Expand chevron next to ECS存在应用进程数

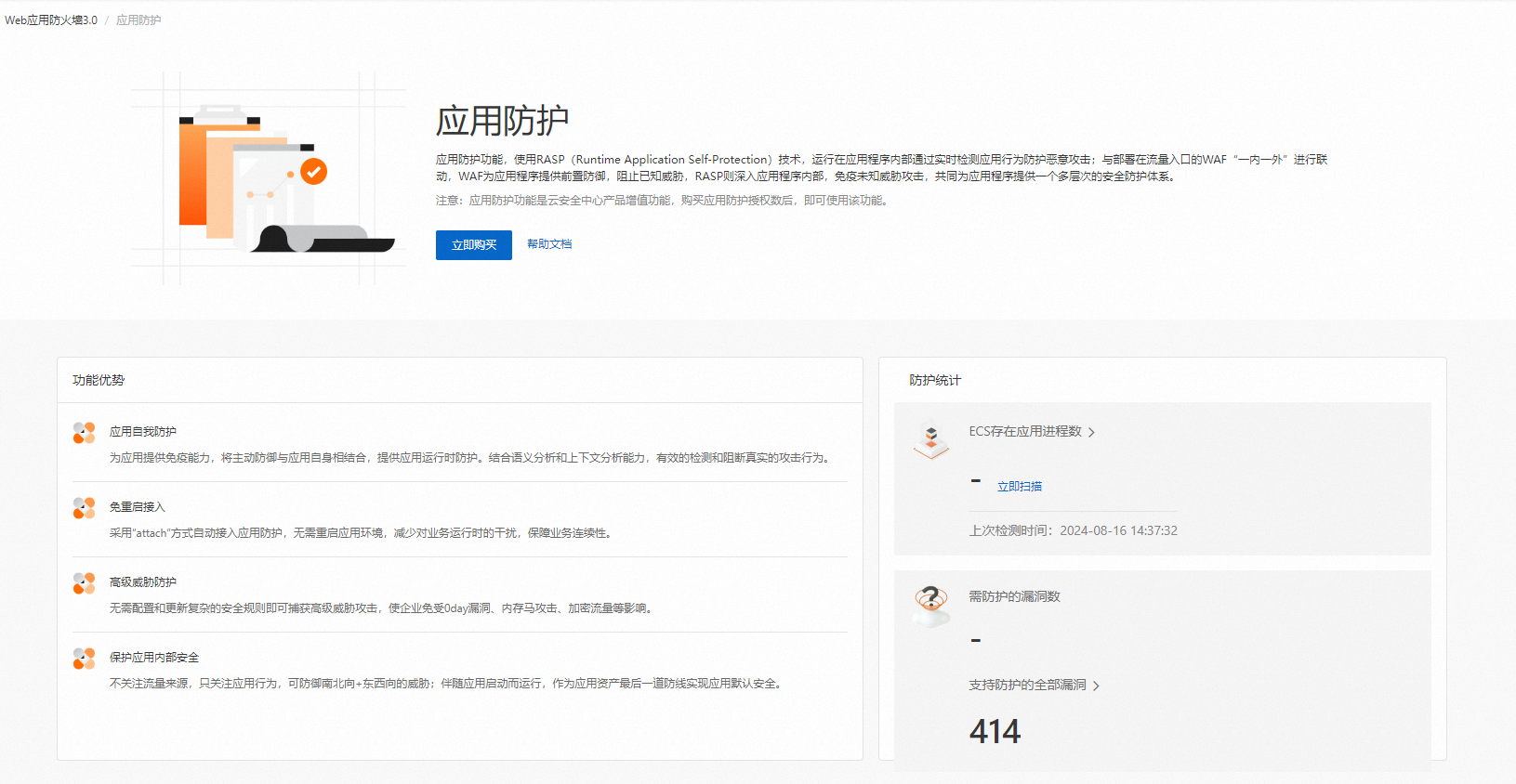coord(1091,432)
